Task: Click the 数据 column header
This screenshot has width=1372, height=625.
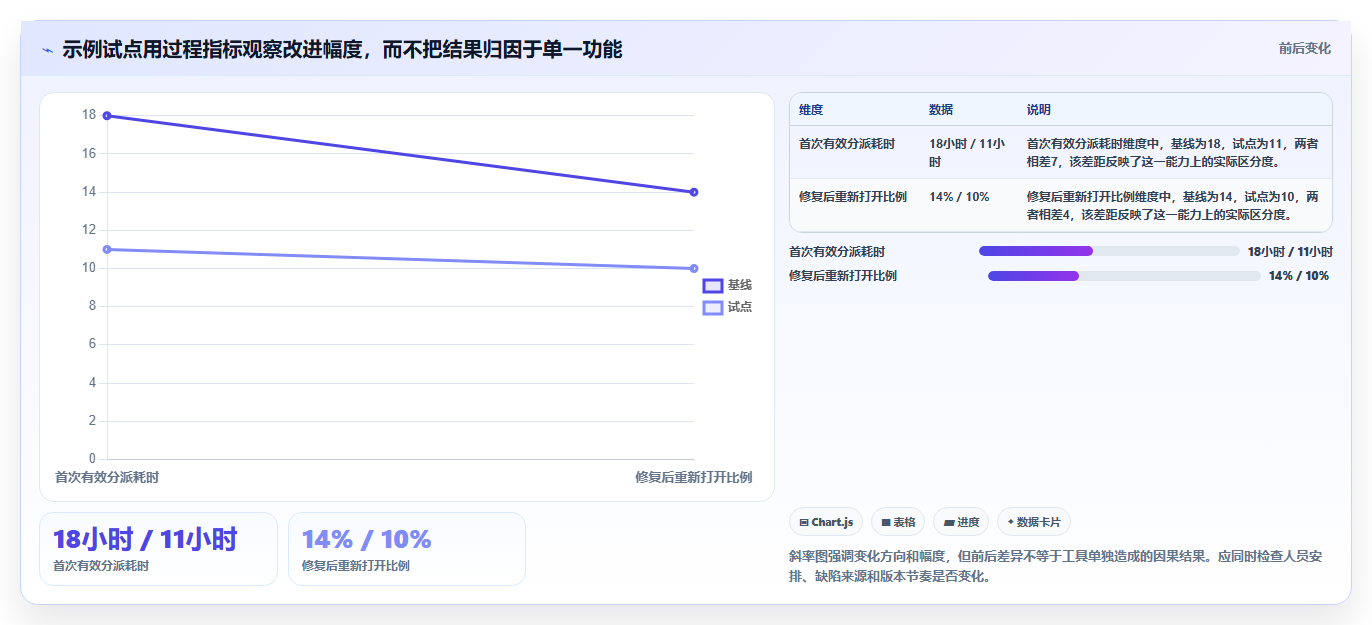Action: click(941, 109)
